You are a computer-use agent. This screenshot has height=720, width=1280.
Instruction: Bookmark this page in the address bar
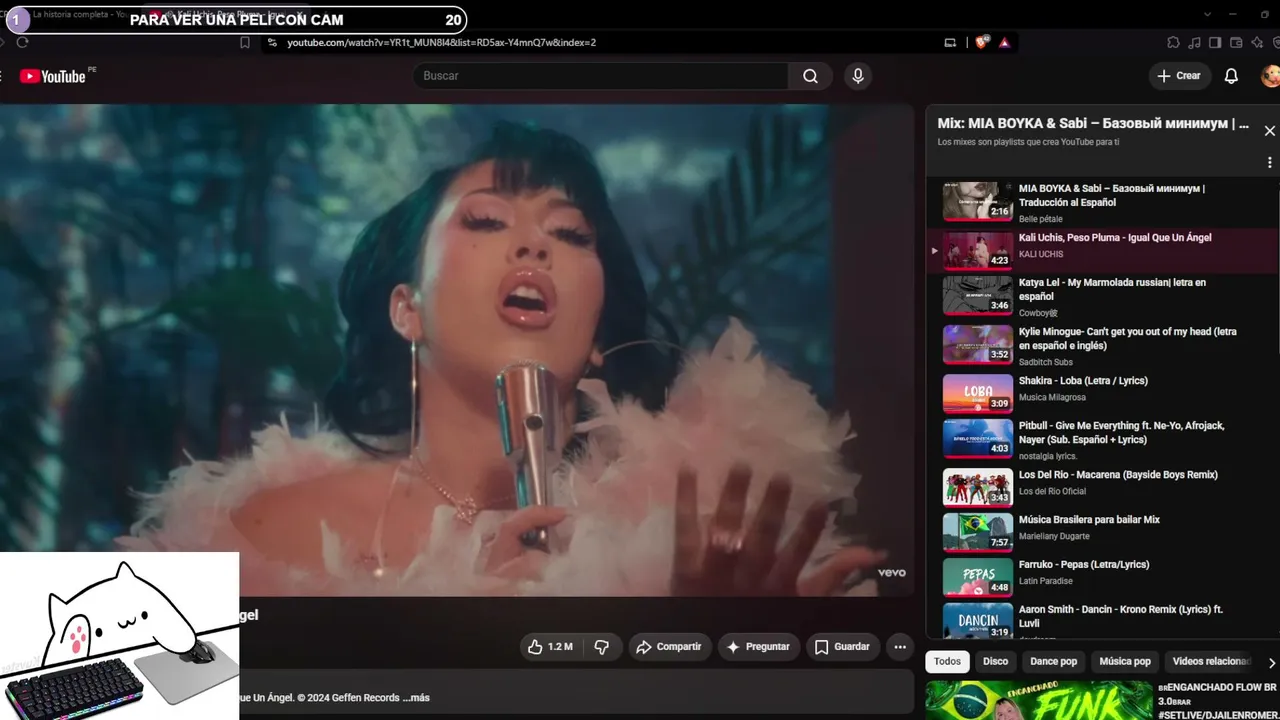(245, 42)
